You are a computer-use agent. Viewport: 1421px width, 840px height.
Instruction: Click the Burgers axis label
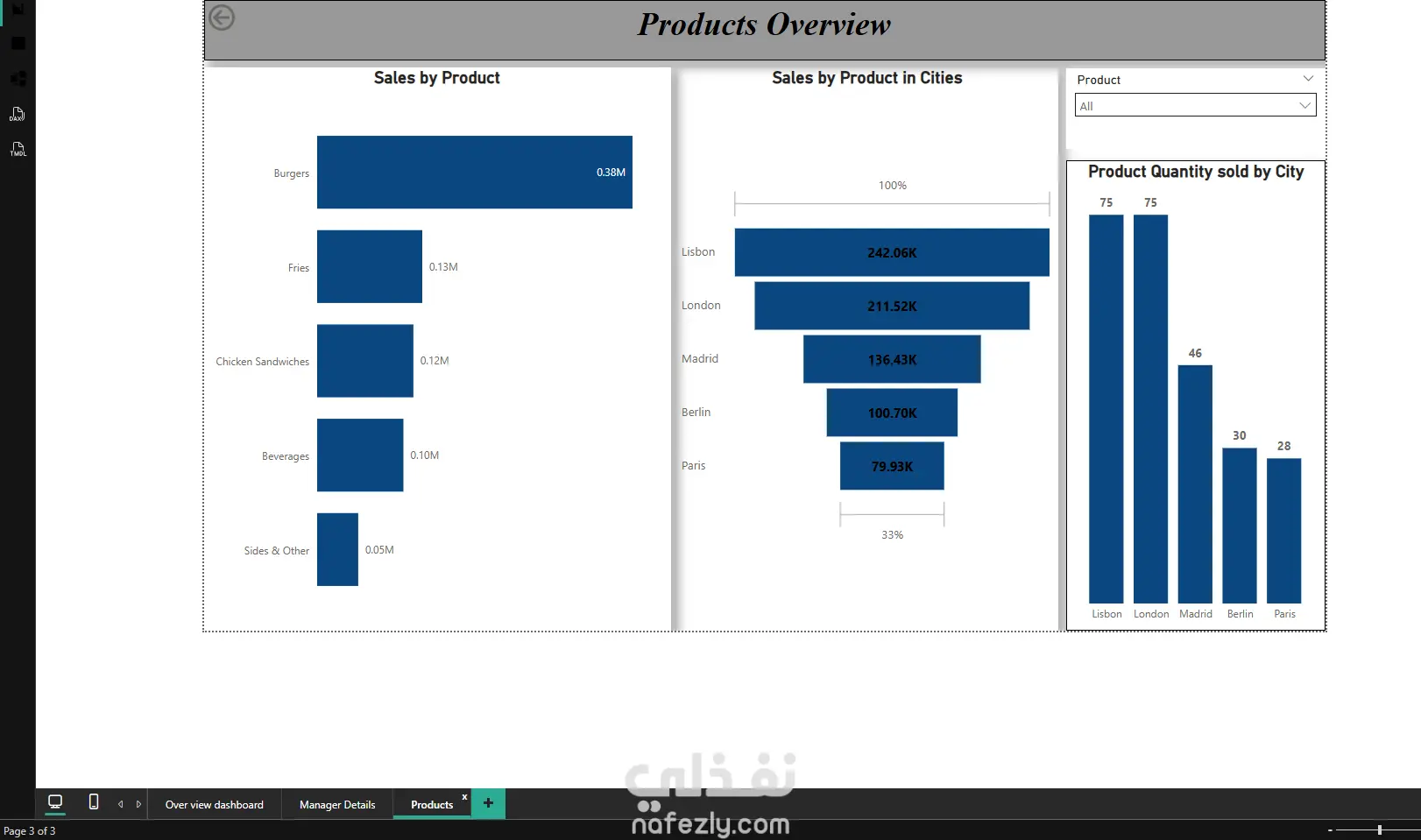click(x=291, y=173)
